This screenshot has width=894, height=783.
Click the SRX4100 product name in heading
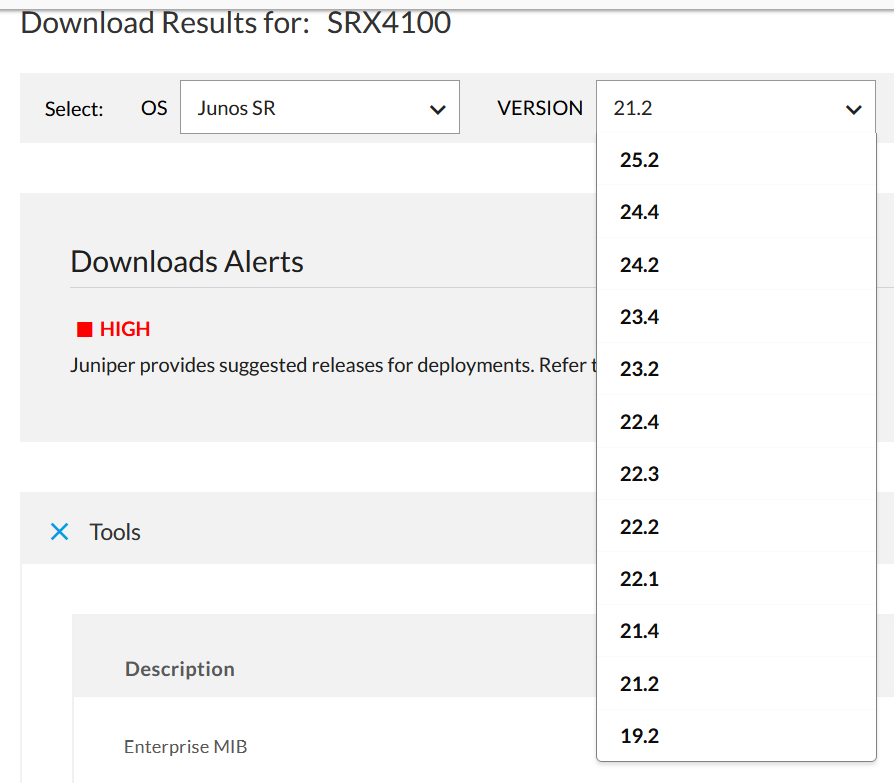[389, 23]
